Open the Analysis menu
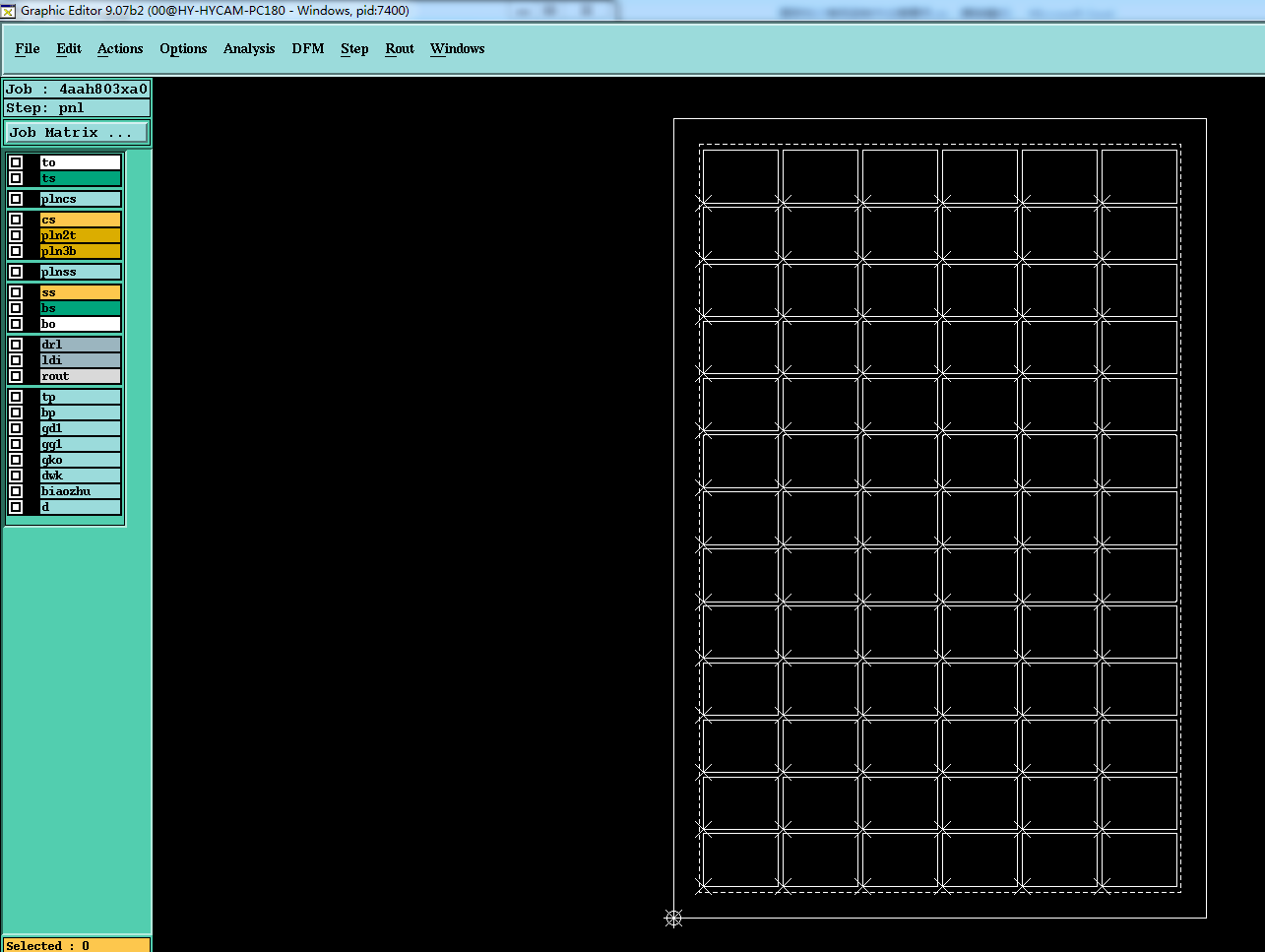 [249, 48]
